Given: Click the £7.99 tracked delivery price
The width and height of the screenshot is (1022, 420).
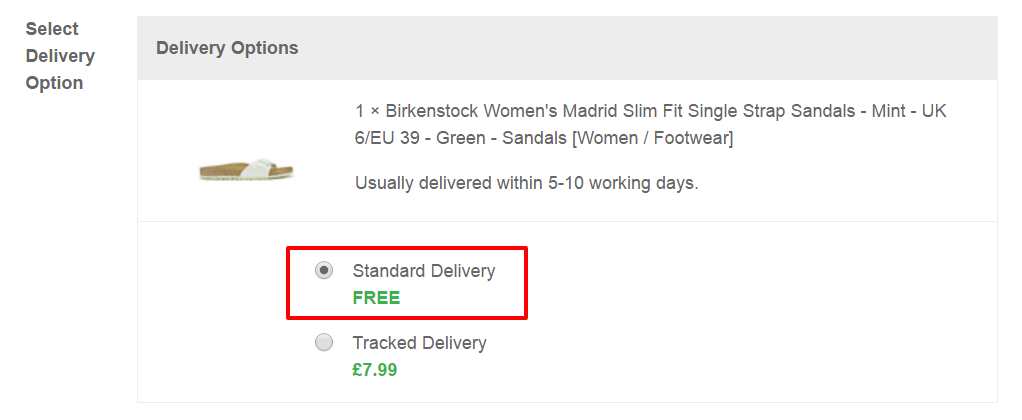Looking at the screenshot, I should click(x=375, y=370).
